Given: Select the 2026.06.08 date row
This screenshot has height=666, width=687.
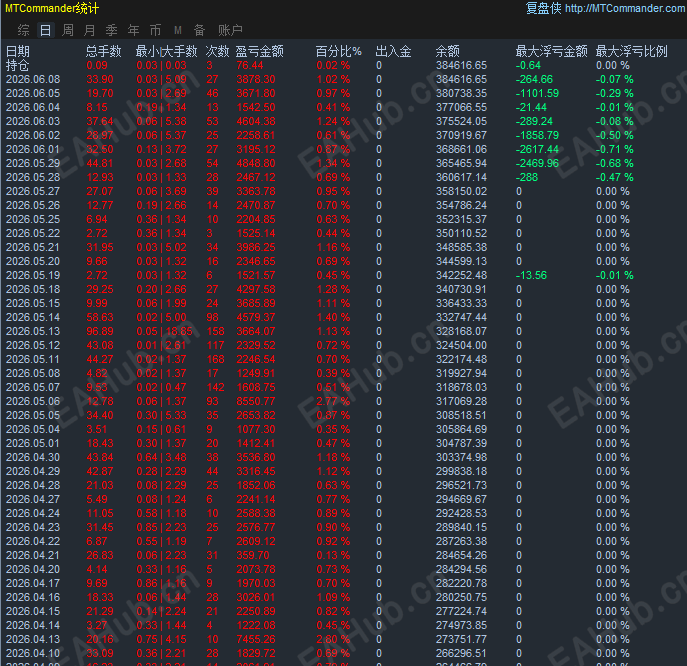Looking at the screenshot, I should pos(33,79).
